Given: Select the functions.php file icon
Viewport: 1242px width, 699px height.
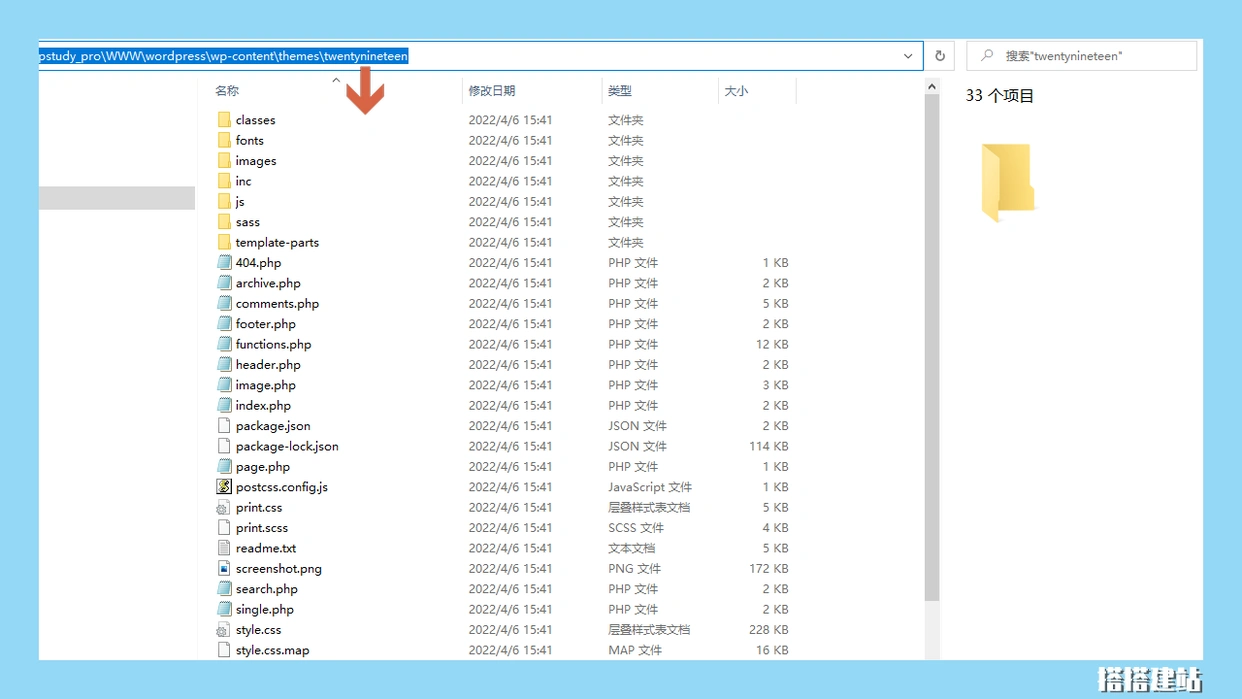Looking at the screenshot, I should (224, 344).
